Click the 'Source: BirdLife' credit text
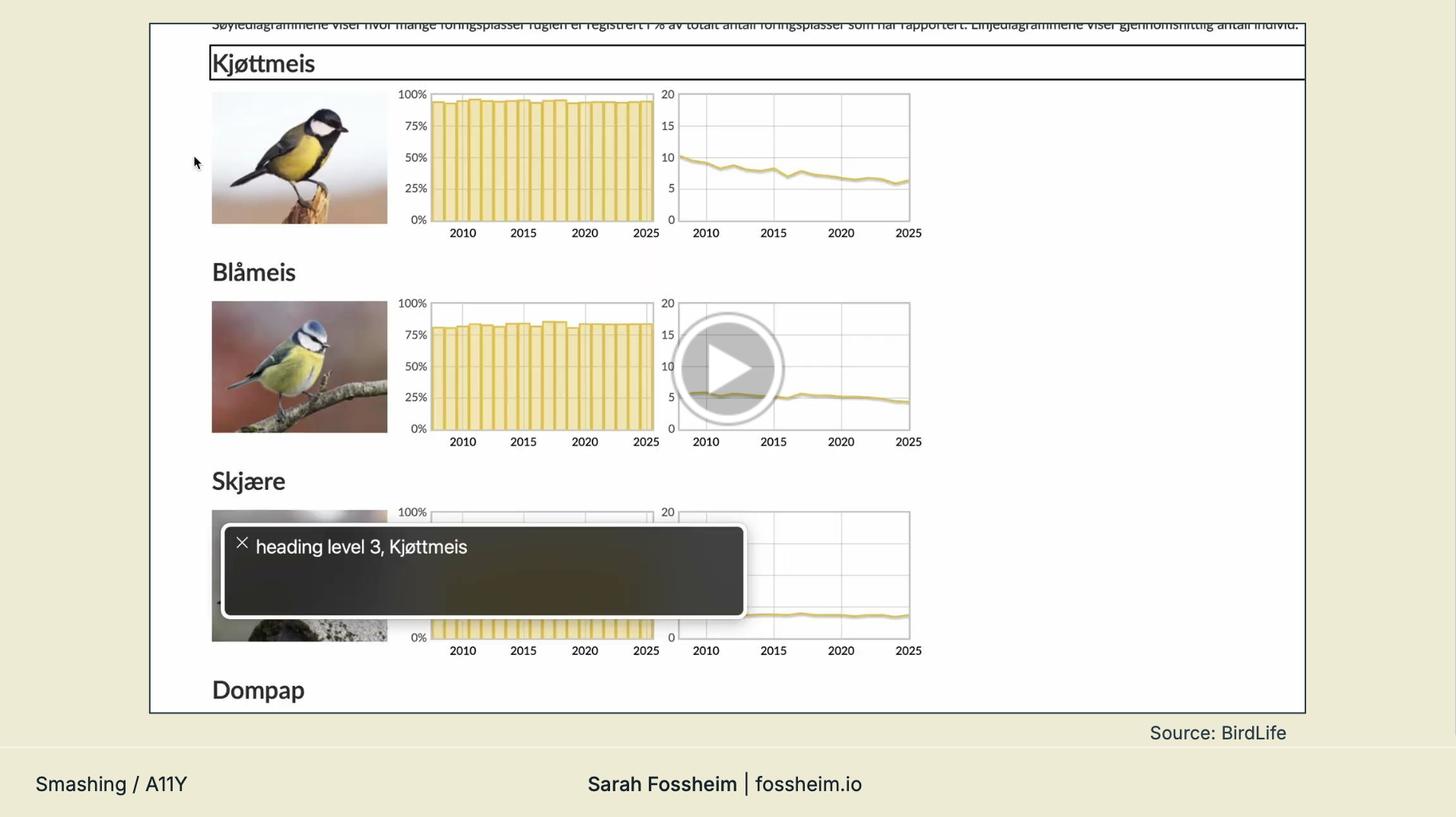The image size is (1456, 817). click(x=1217, y=733)
